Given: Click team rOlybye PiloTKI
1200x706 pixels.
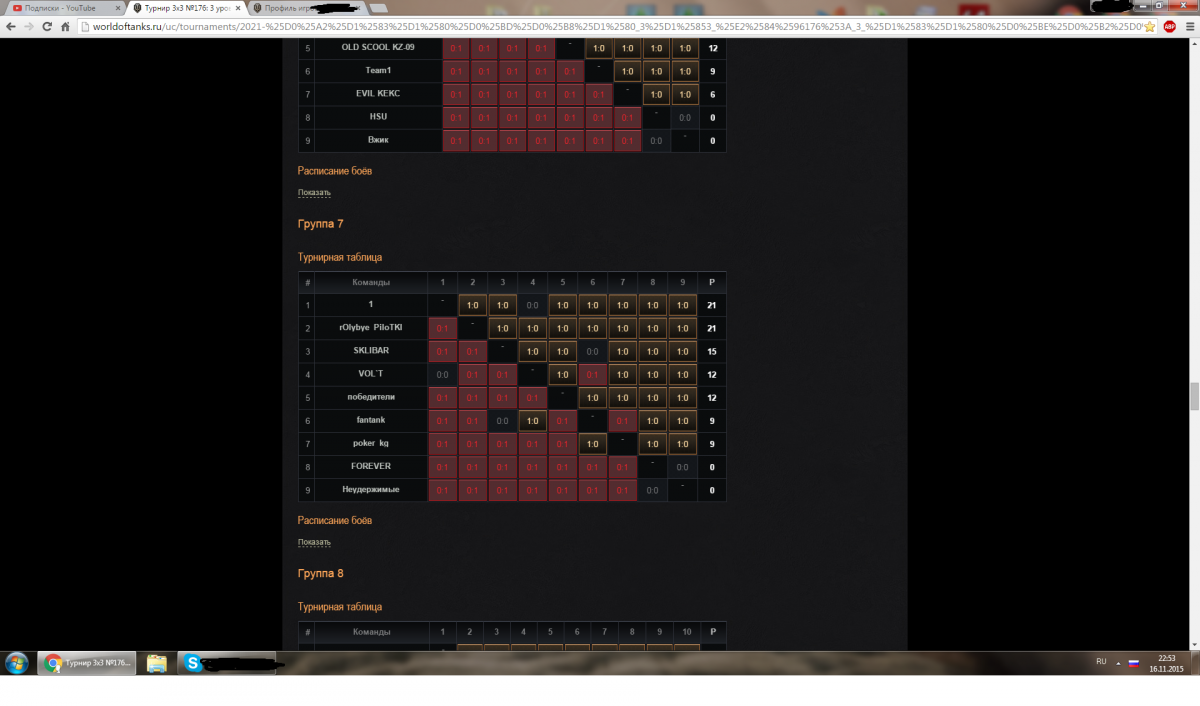Looking at the screenshot, I should point(370,328).
